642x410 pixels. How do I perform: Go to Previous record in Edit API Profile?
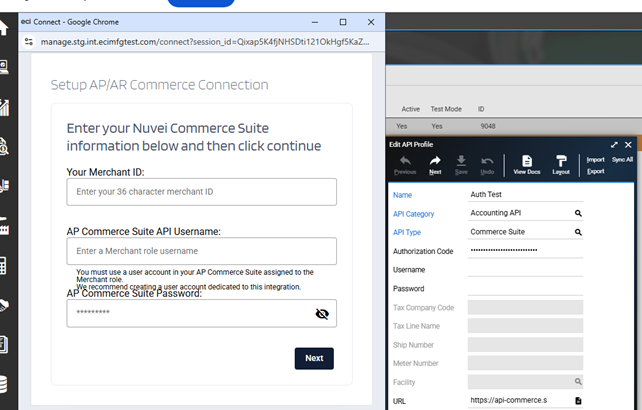(x=405, y=165)
